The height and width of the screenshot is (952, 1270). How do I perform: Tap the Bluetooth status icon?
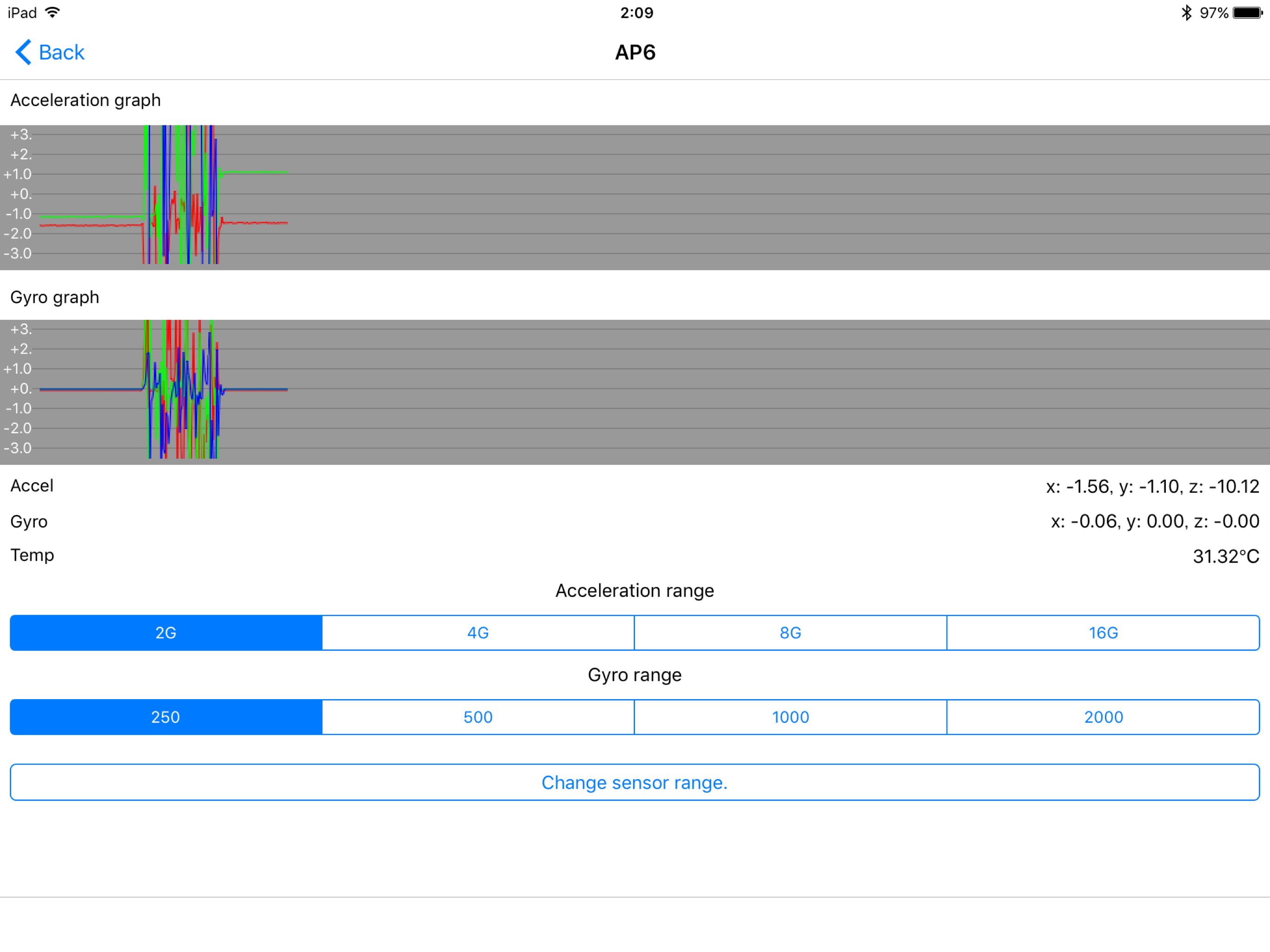(1186, 13)
